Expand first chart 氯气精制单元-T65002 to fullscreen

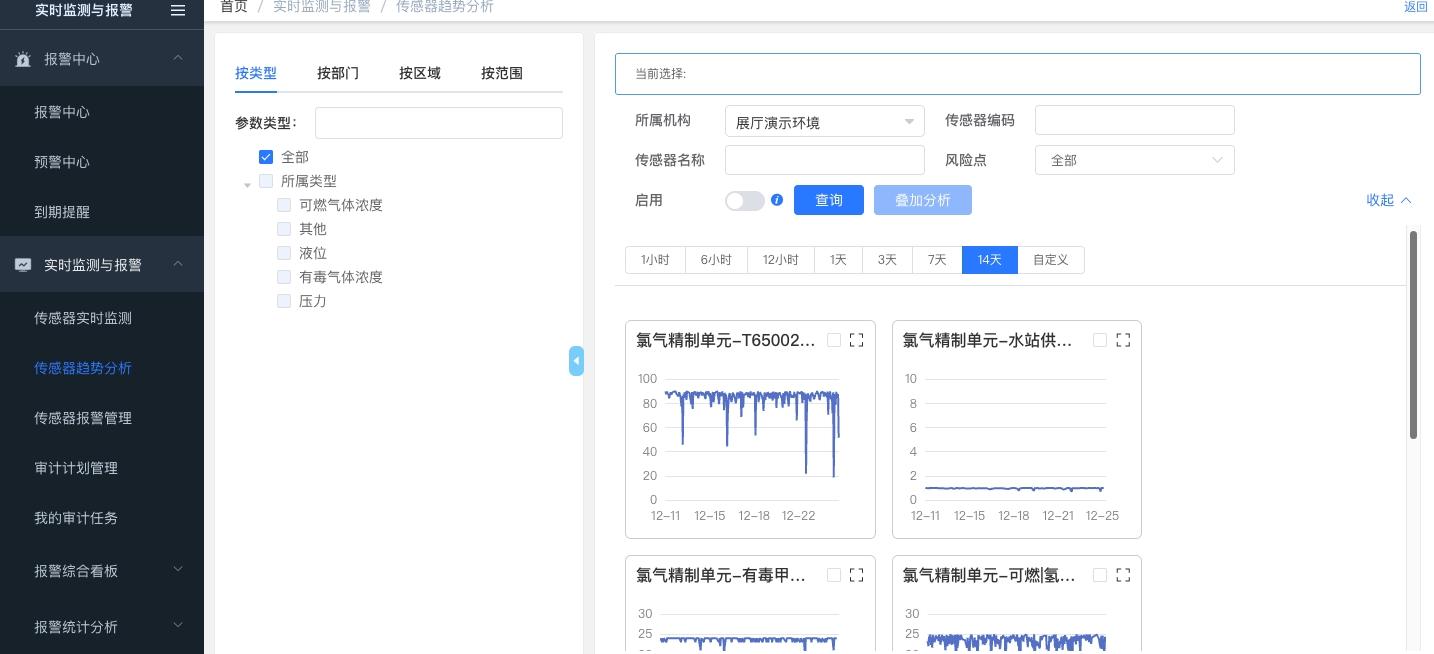[856, 340]
